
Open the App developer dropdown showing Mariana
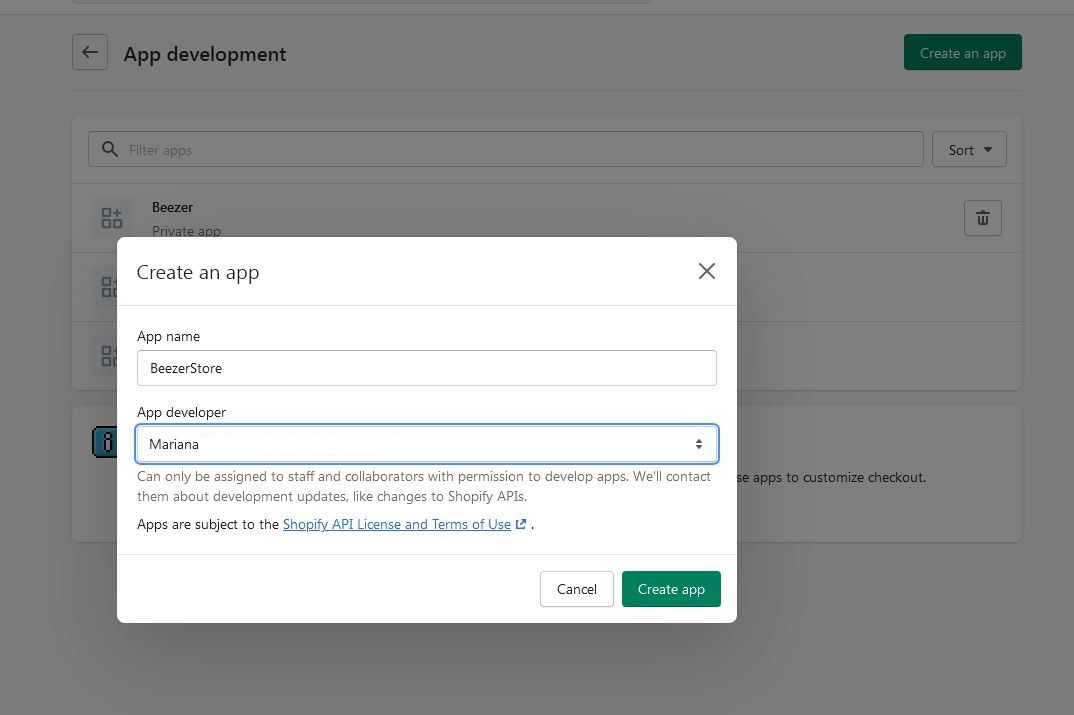(x=426, y=444)
